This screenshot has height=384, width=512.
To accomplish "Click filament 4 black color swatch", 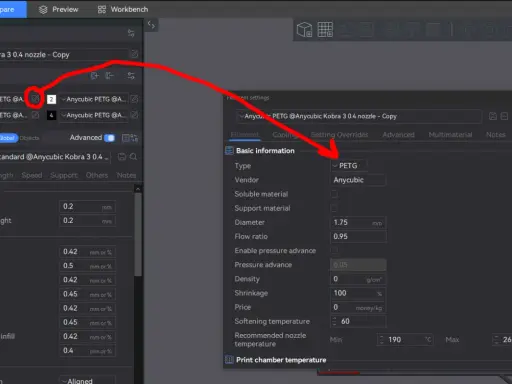I will 51,115.
